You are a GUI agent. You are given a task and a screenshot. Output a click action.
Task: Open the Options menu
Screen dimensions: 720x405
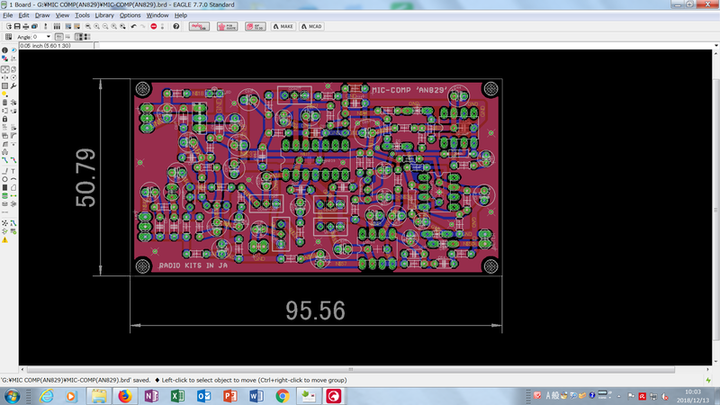click(130, 16)
